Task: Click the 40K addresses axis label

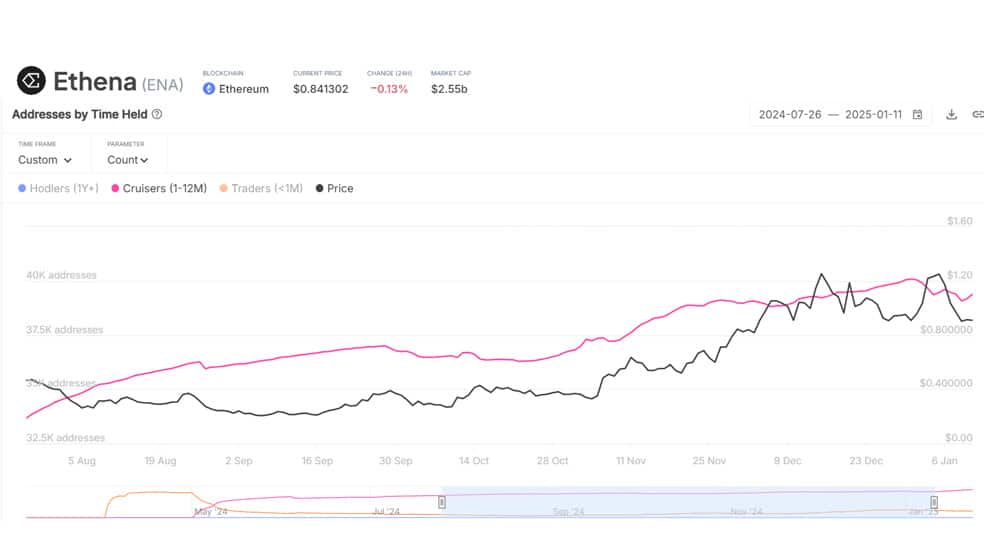Action: (62, 275)
